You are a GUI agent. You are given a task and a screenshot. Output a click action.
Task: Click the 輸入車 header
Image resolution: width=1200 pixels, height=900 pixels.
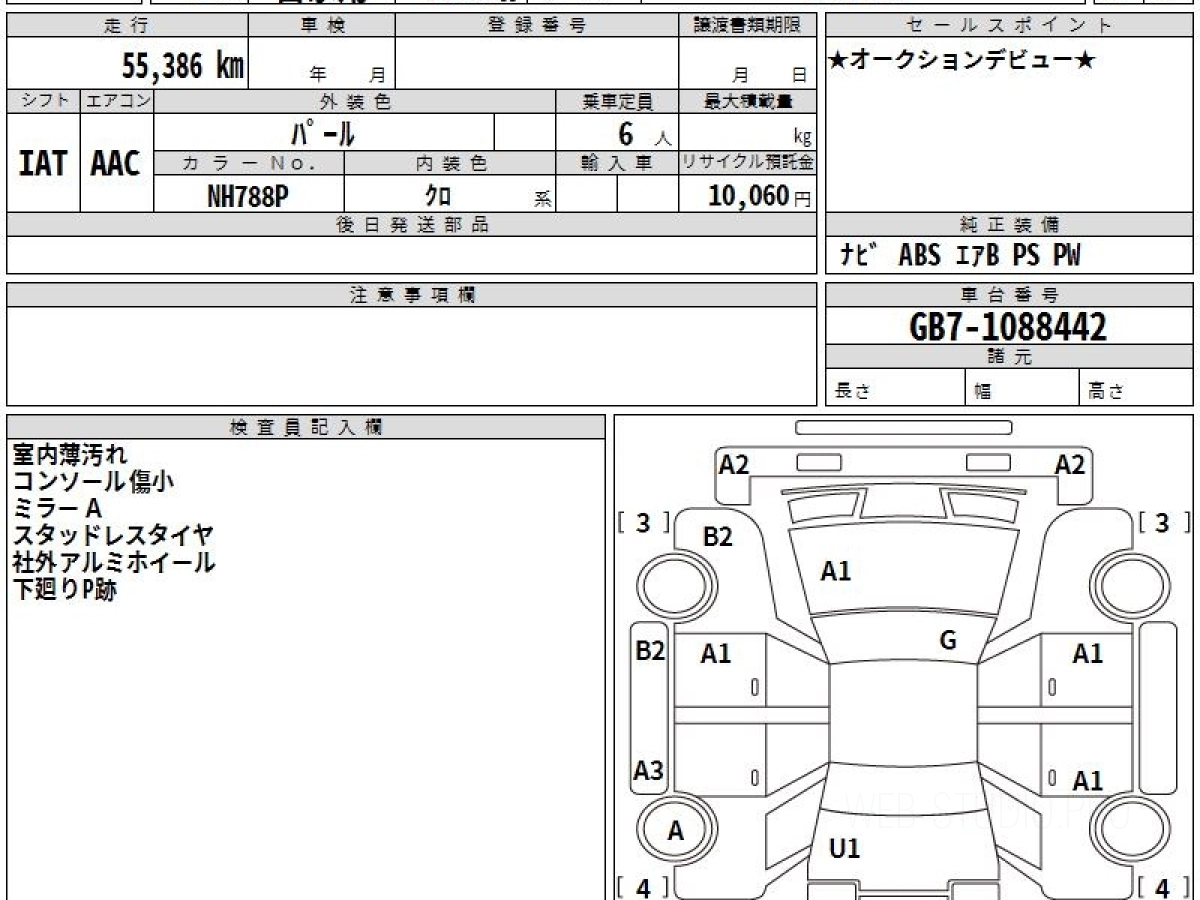tap(617, 163)
